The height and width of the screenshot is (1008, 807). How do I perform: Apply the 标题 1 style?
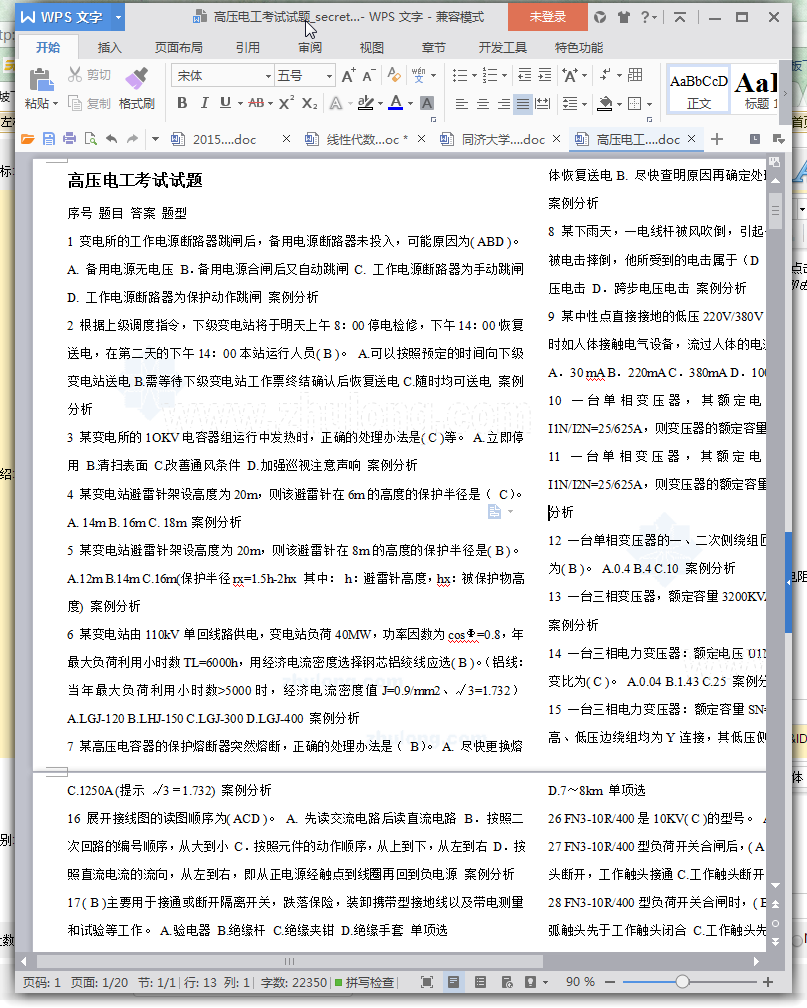pyautogui.click(x=757, y=89)
